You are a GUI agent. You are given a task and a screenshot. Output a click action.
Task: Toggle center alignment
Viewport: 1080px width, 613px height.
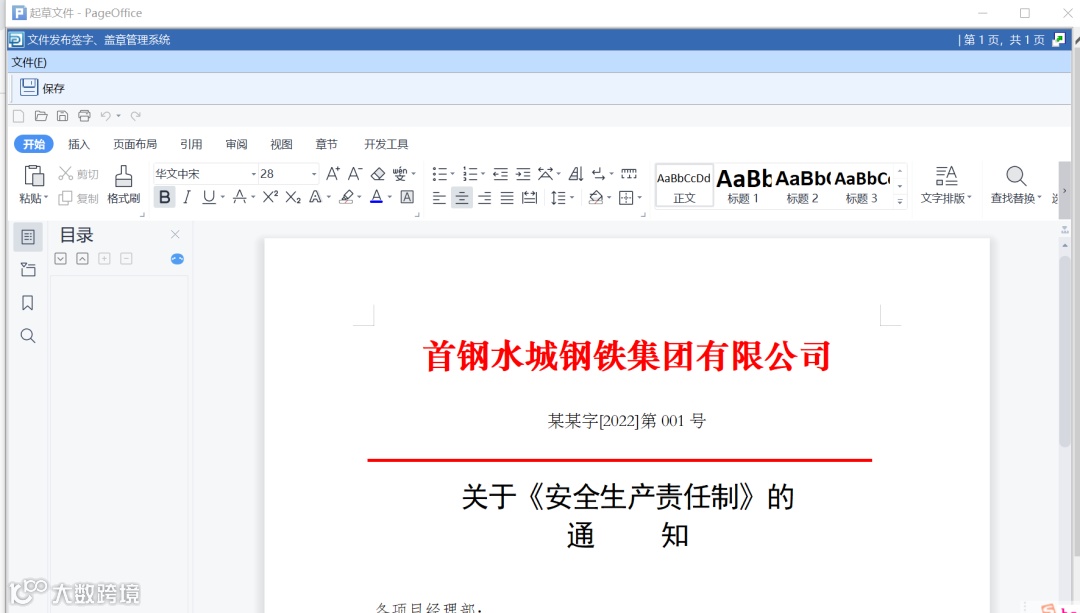[461, 198]
